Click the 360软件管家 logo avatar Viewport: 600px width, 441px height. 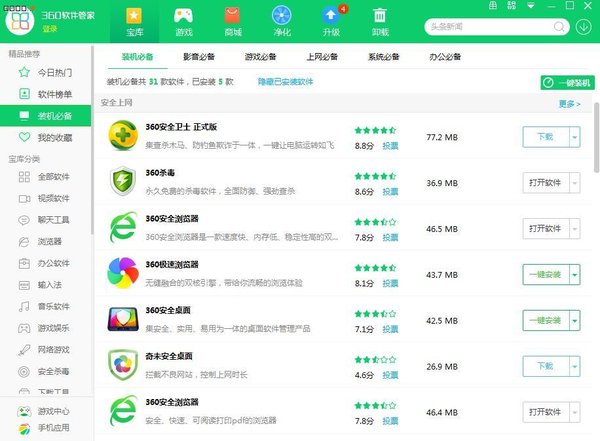click(x=20, y=21)
